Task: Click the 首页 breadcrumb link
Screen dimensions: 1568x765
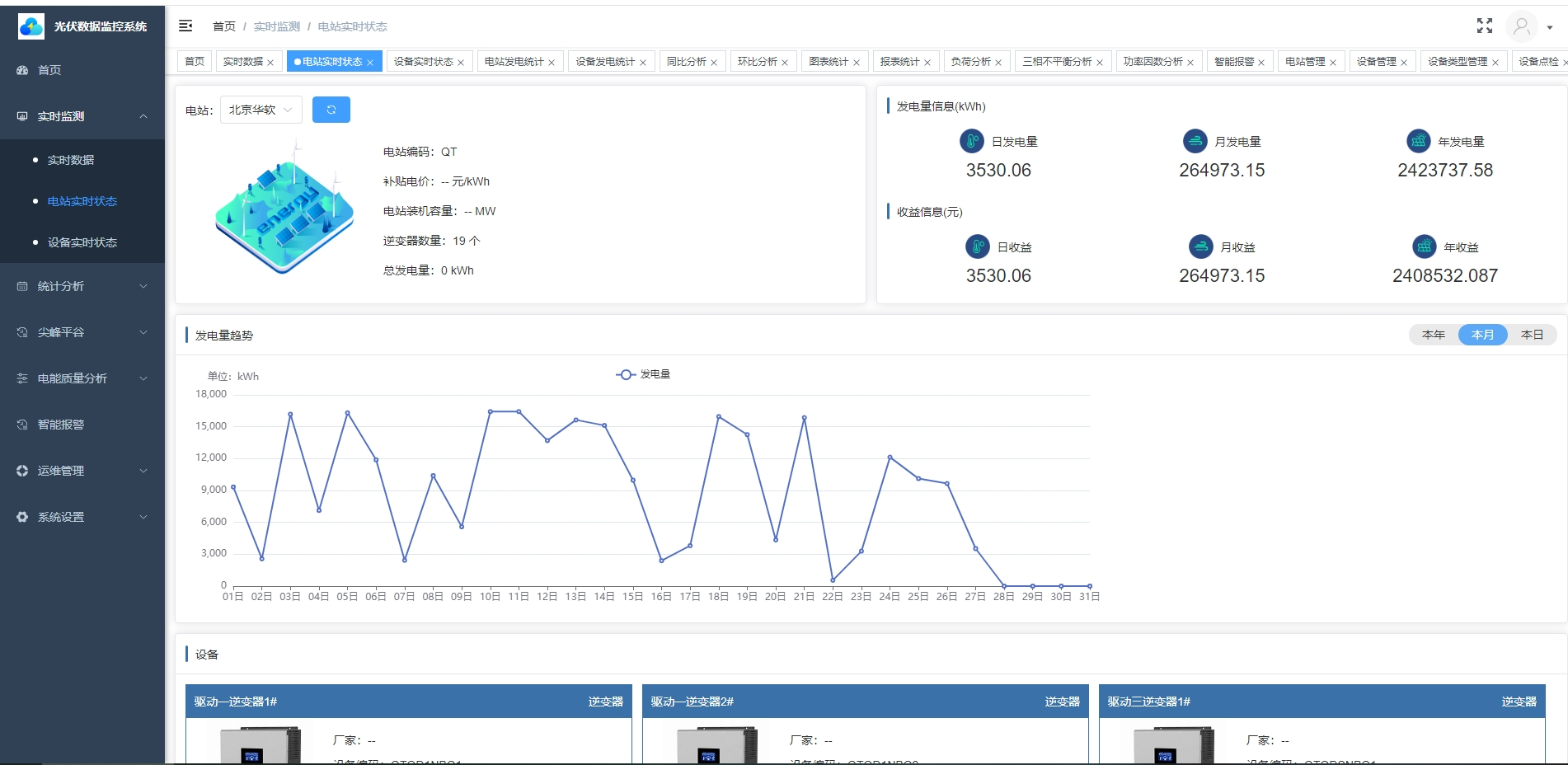Action: [224, 26]
